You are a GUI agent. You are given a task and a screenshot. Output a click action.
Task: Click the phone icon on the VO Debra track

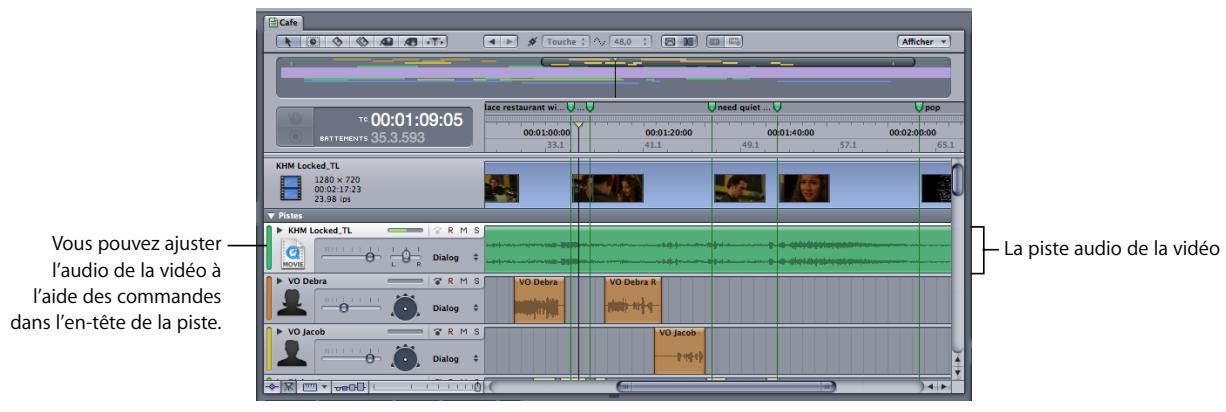pos(437,282)
